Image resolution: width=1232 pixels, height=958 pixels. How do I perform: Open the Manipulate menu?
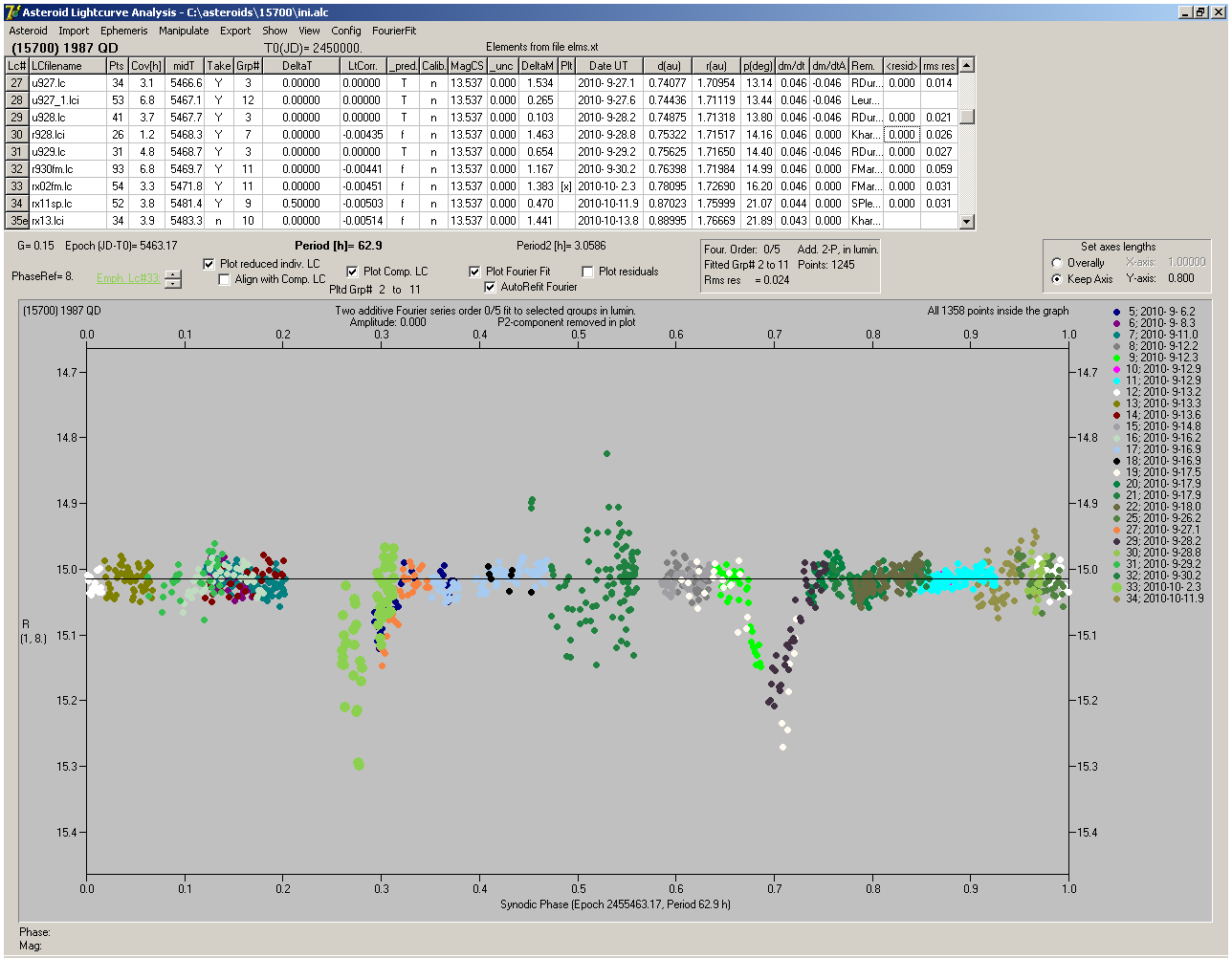click(x=184, y=31)
